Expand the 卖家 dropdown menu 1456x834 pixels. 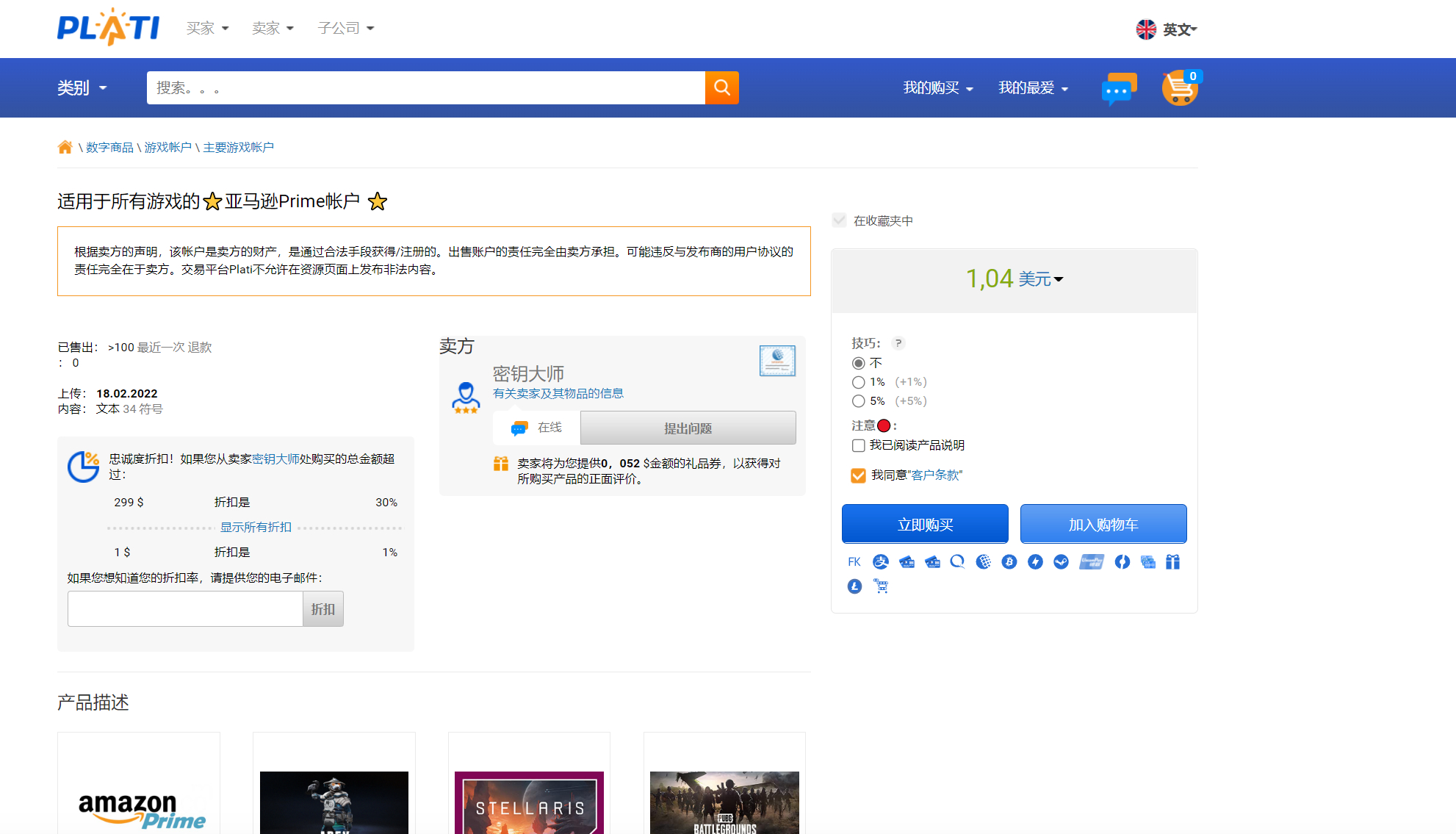pos(273,28)
